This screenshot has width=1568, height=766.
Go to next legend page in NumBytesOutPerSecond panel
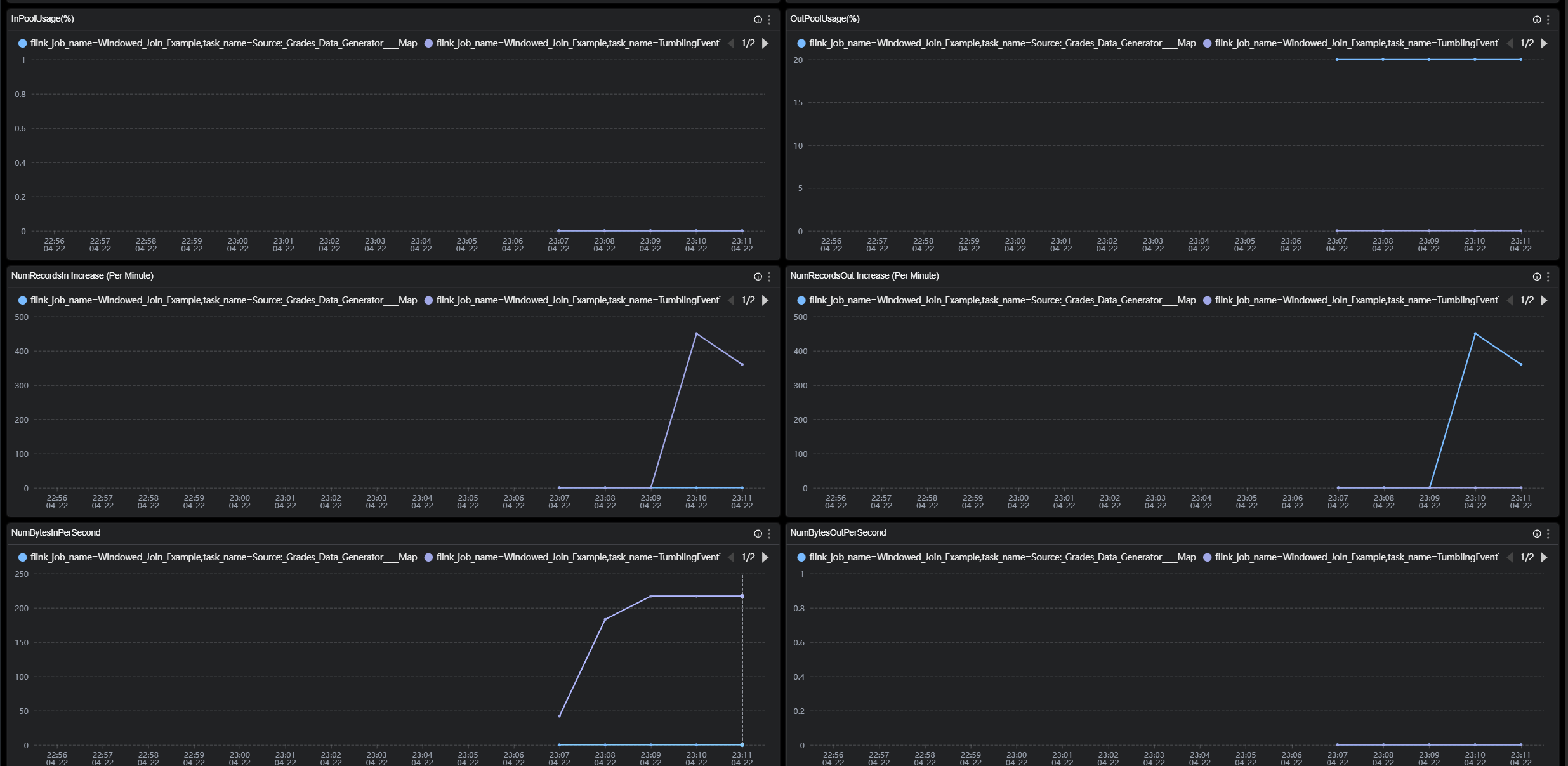tap(1544, 557)
